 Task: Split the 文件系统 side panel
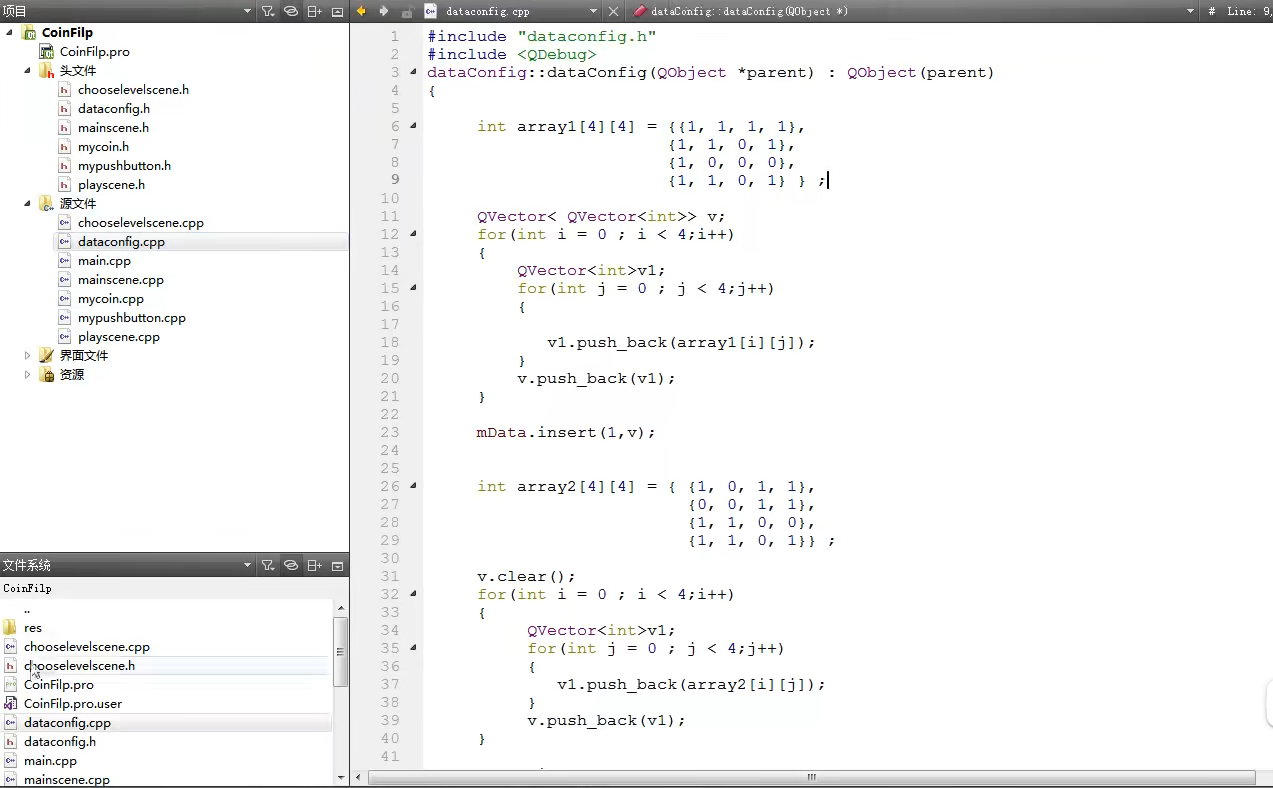[x=314, y=565]
